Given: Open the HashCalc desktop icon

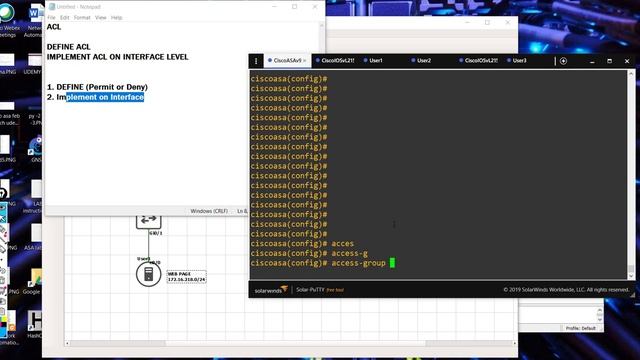Looking at the screenshot, I should coord(34,324).
